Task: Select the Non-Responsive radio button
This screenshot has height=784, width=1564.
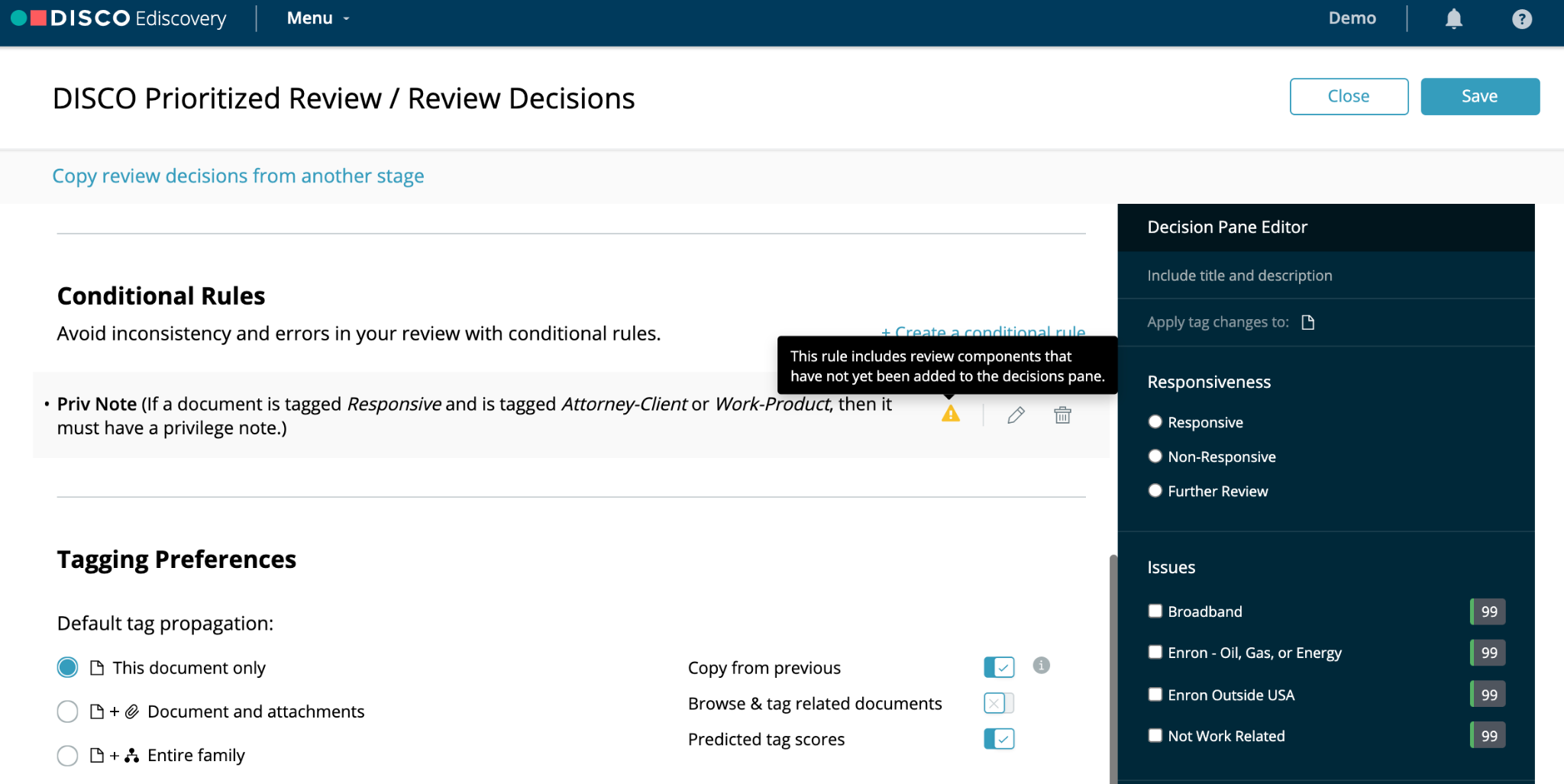Action: coord(1155,456)
